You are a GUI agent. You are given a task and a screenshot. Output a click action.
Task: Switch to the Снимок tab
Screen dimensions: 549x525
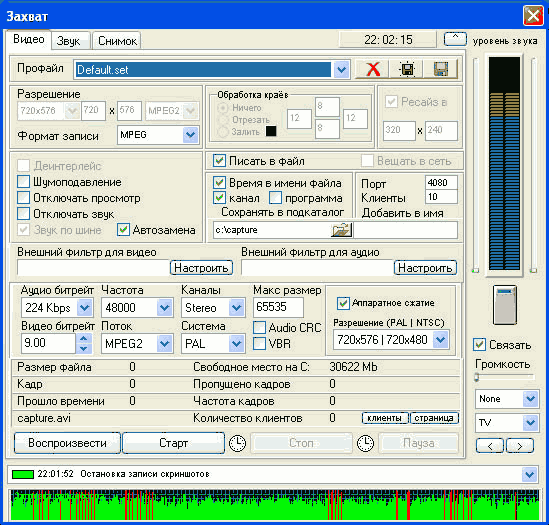click(117, 41)
